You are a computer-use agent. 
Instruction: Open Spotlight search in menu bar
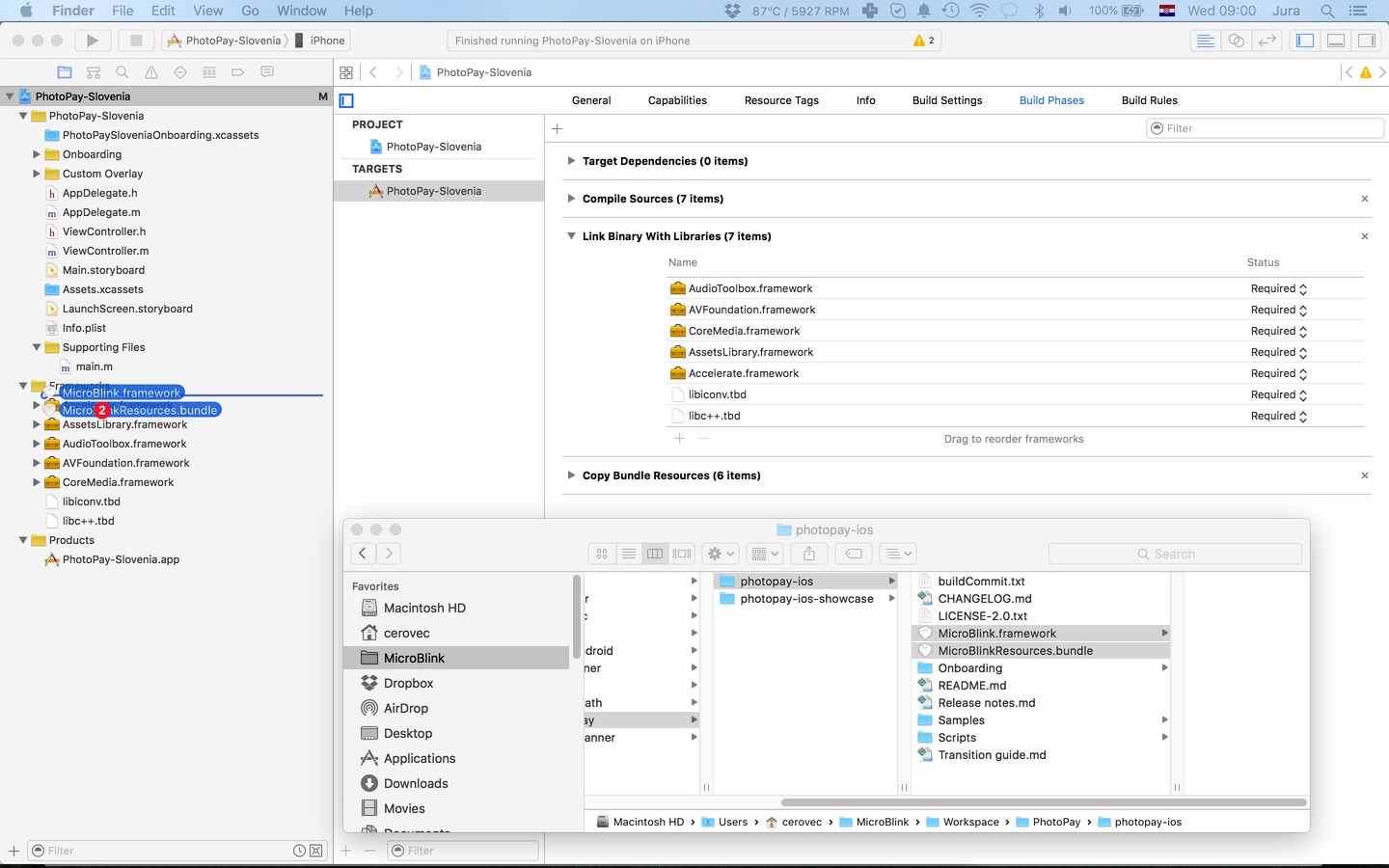[1327, 11]
